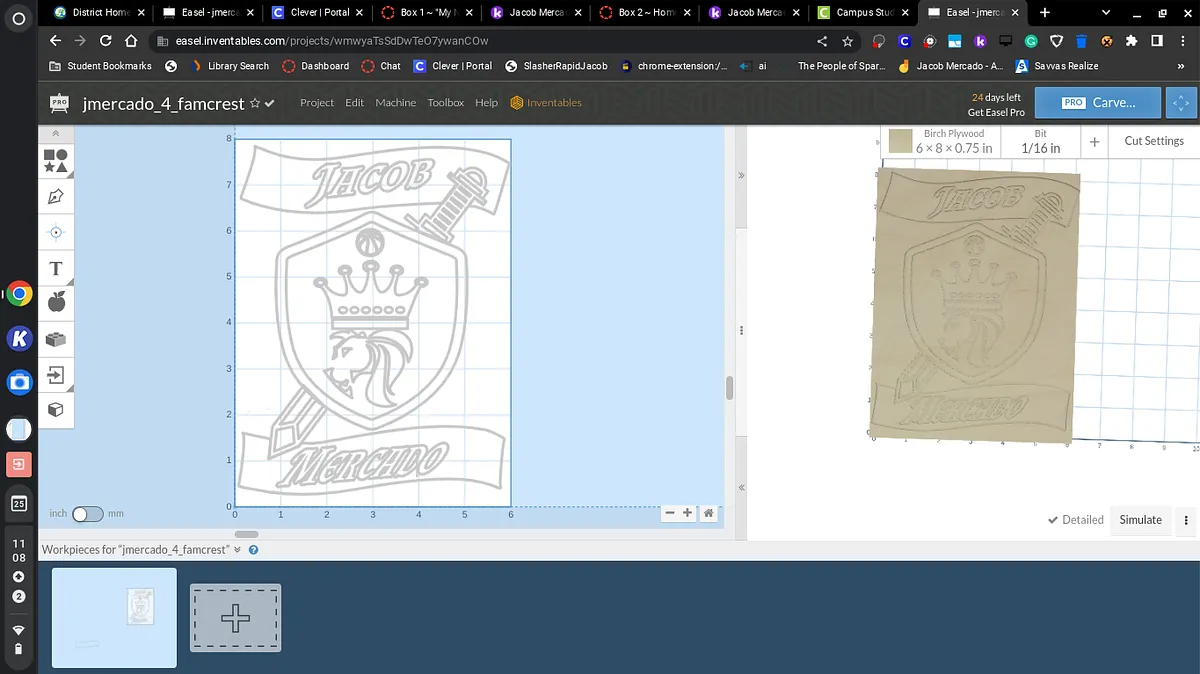The height and width of the screenshot is (674, 1200).
Task: Select the Pen drawing tool
Action: pyautogui.click(x=56, y=196)
